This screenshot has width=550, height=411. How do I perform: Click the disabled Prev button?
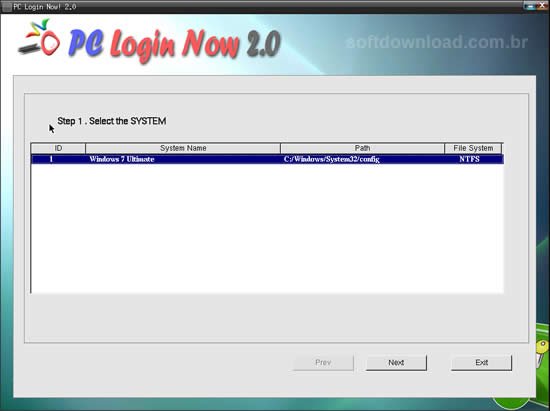tap(323, 362)
